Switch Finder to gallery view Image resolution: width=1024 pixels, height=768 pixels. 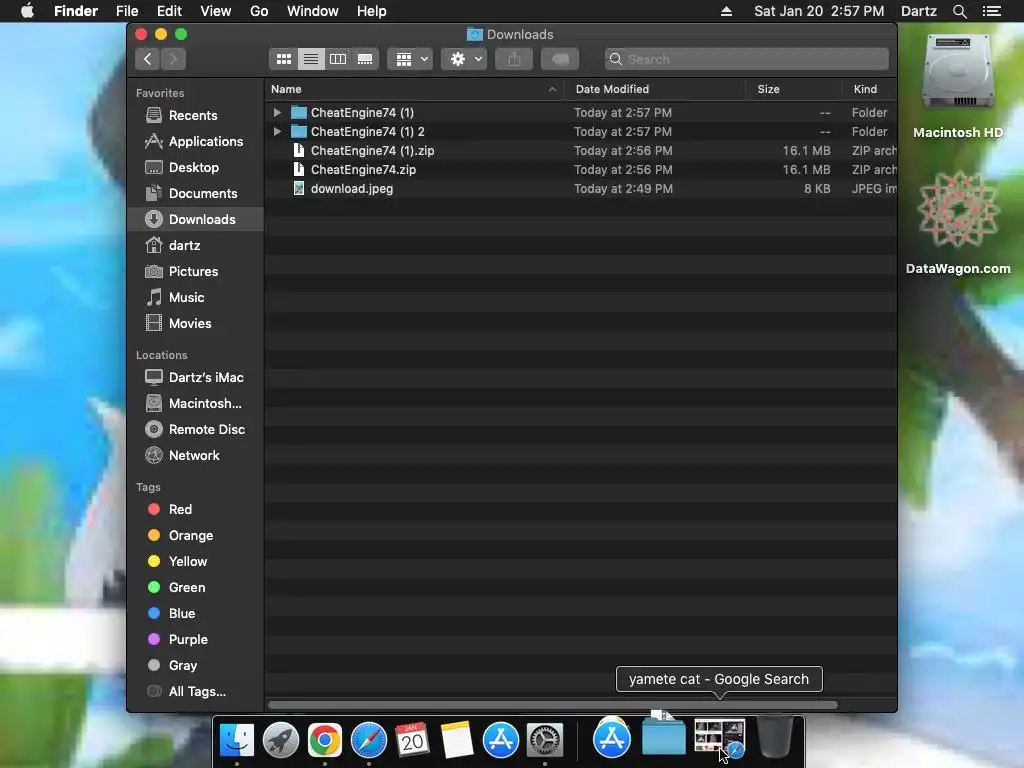(x=365, y=59)
